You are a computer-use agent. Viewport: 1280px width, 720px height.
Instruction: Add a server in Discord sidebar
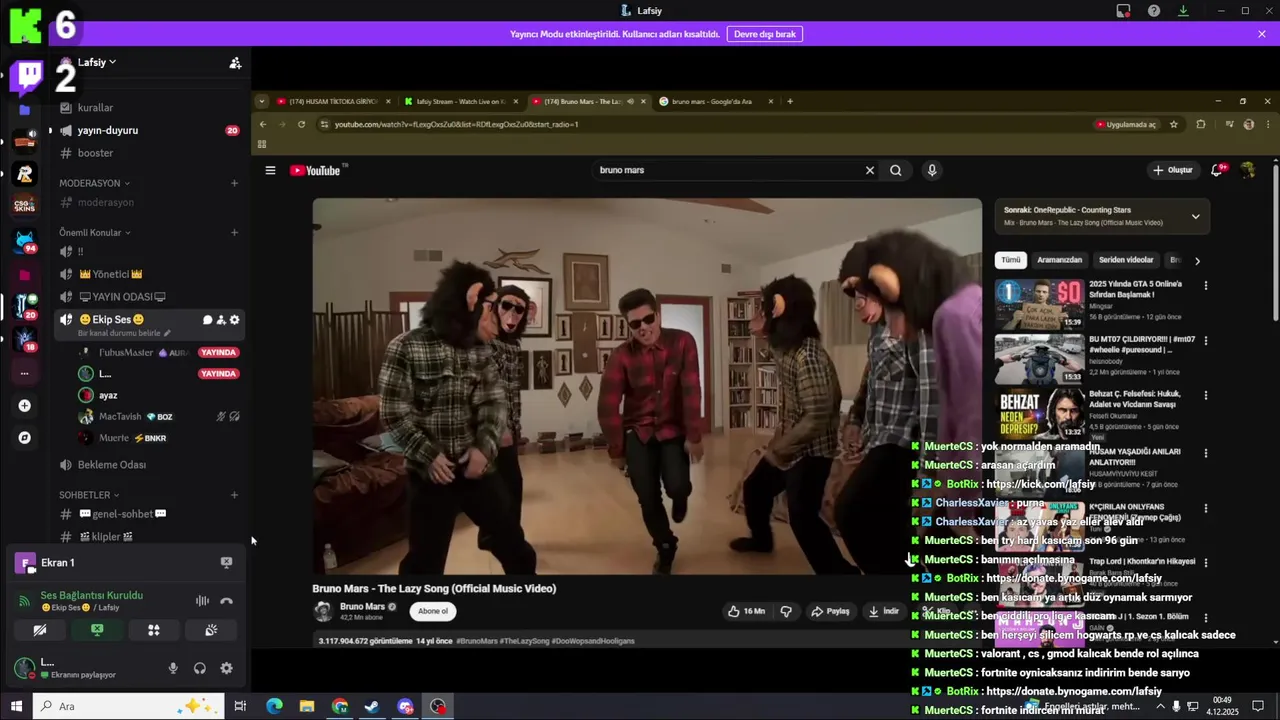coord(24,406)
